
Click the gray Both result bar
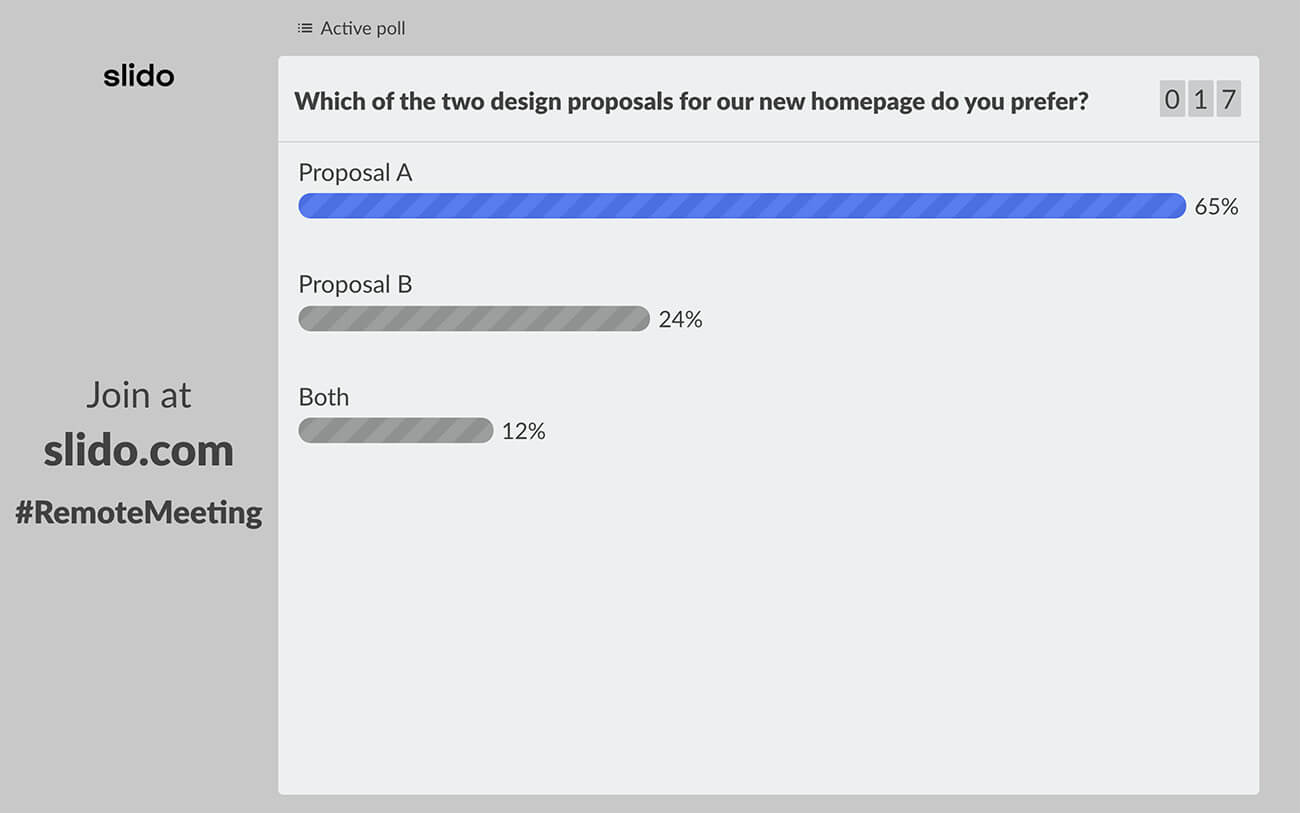tap(396, 431)
